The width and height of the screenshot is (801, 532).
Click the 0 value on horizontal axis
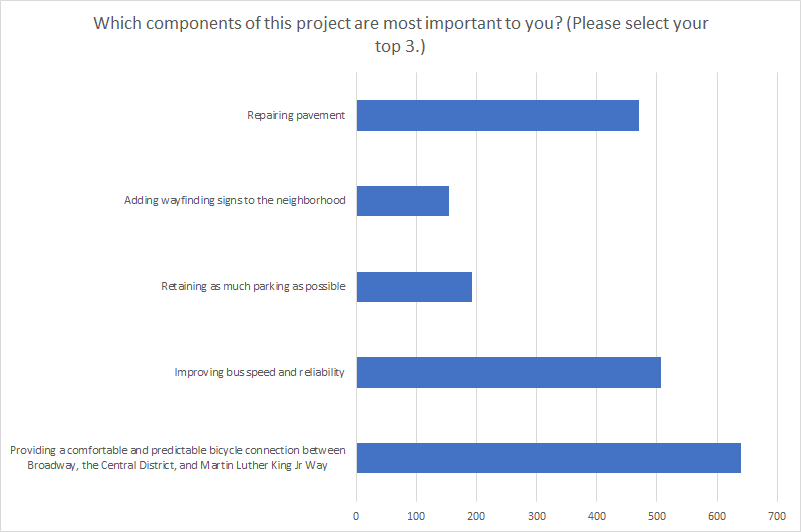click(x=356, y=516)
